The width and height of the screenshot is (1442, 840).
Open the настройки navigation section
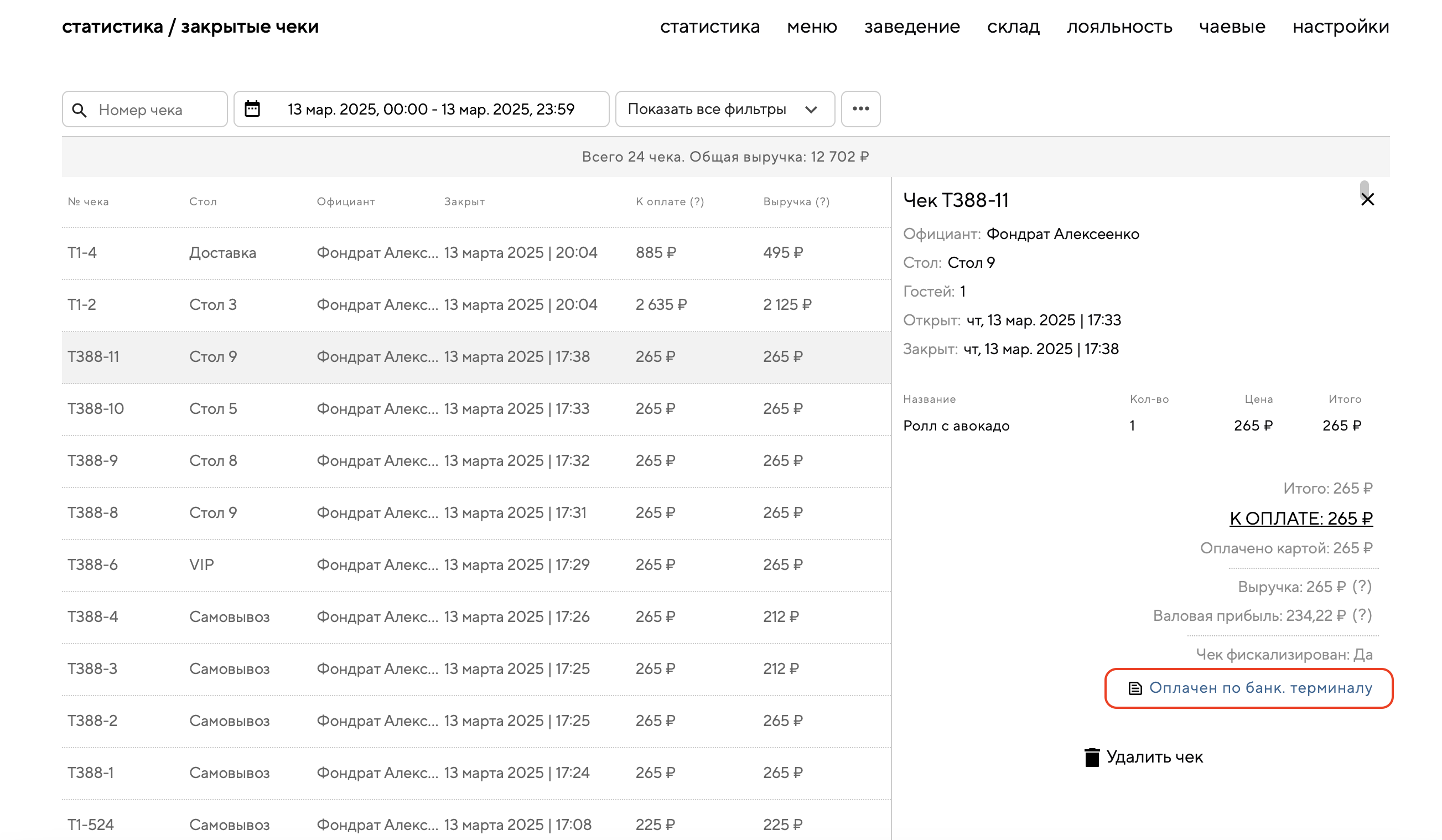1340,27
